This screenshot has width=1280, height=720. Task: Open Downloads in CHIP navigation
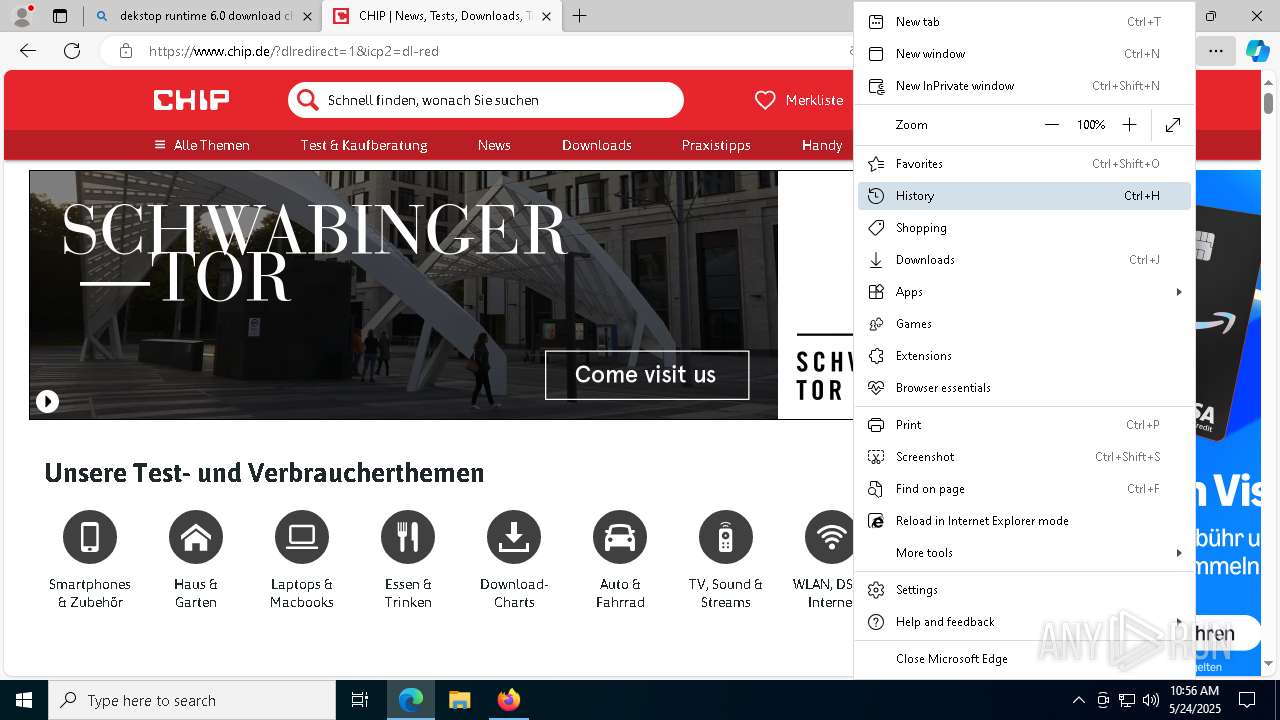pyautogui.click(x=597, y=145)
